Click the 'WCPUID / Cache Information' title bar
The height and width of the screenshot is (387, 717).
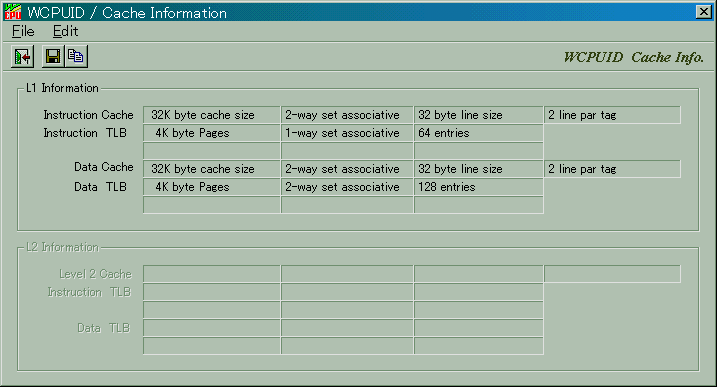(x=358, y=12)
